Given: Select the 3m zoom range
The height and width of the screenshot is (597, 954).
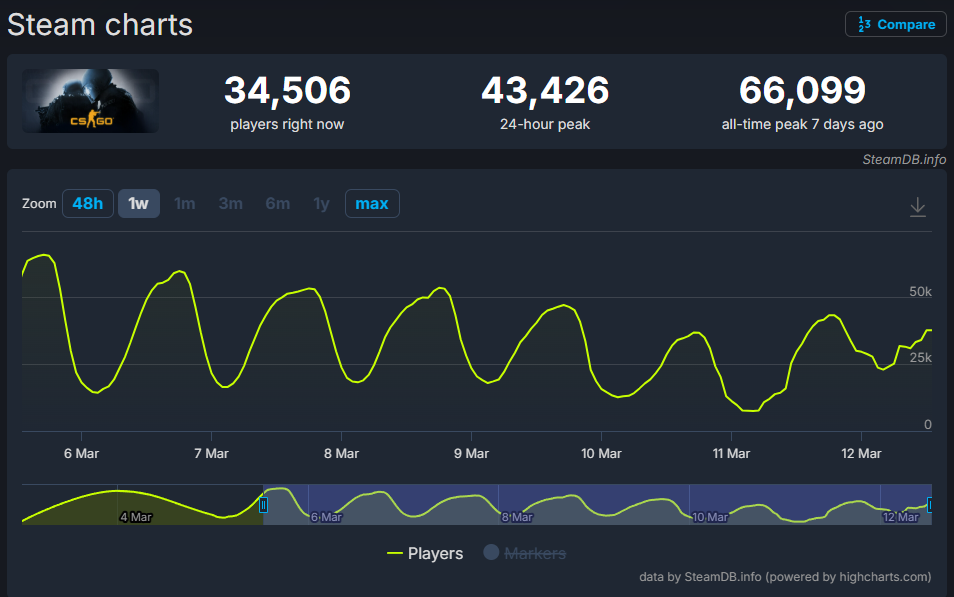Looking at the screenshot, I should (231, 203).
